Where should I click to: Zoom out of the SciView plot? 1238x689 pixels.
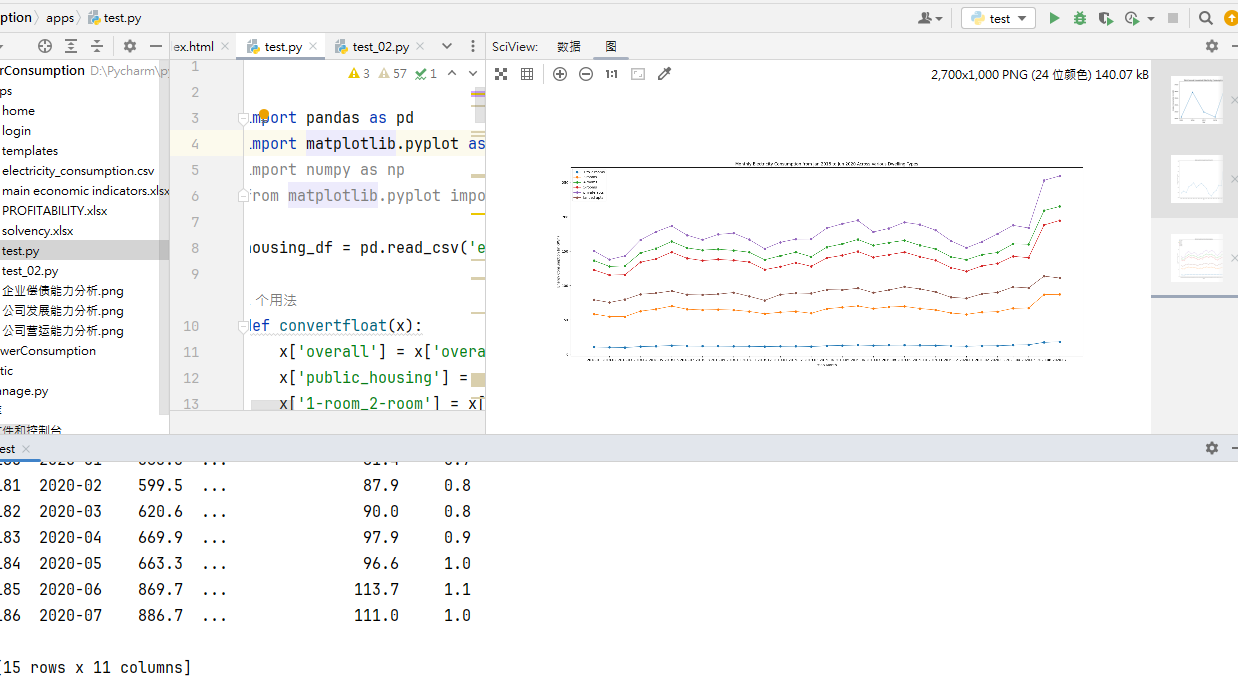point(586,74)
